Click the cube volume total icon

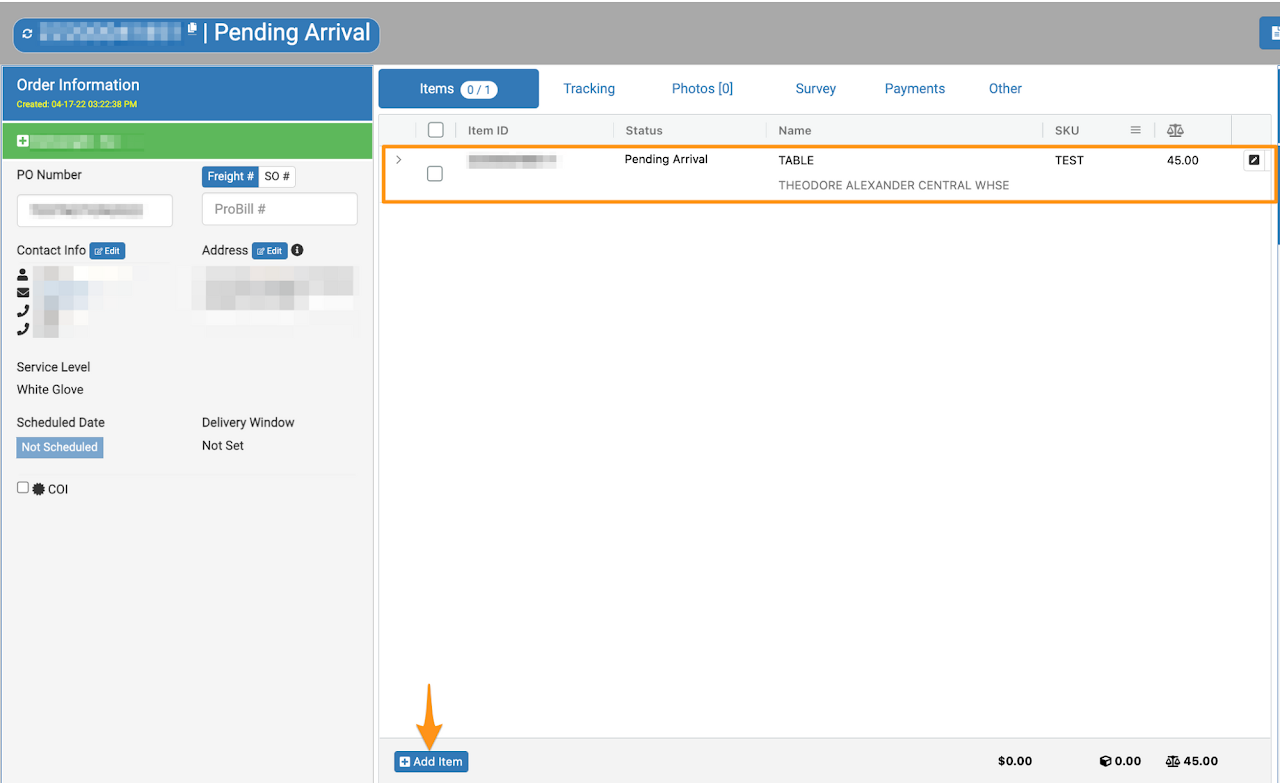coord(1105,761)
